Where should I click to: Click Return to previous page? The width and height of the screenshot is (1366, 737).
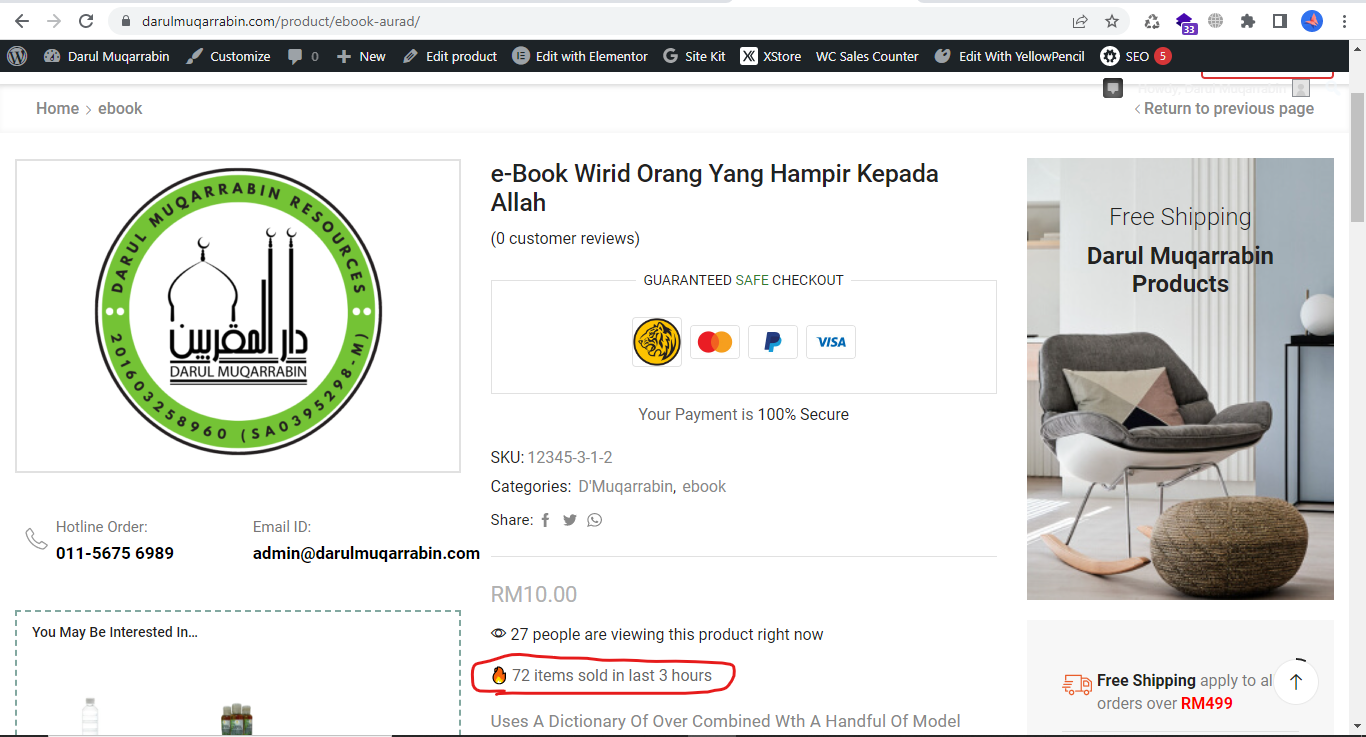pos(1224,108)
